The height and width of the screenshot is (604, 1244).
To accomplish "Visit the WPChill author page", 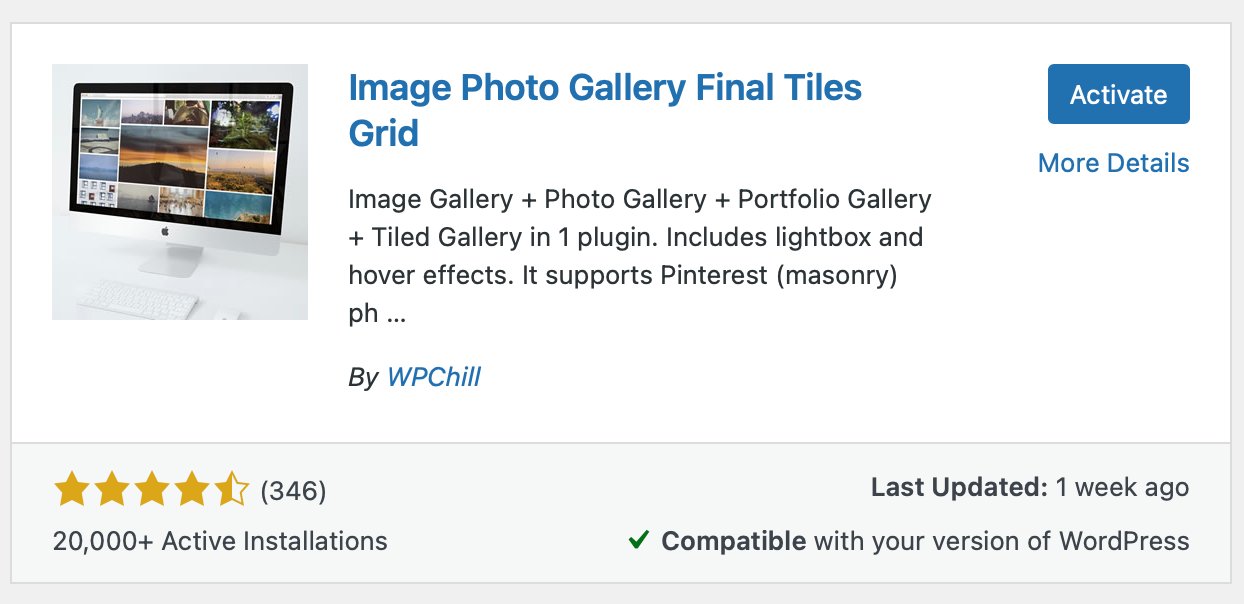I will (x=434, y=377).
